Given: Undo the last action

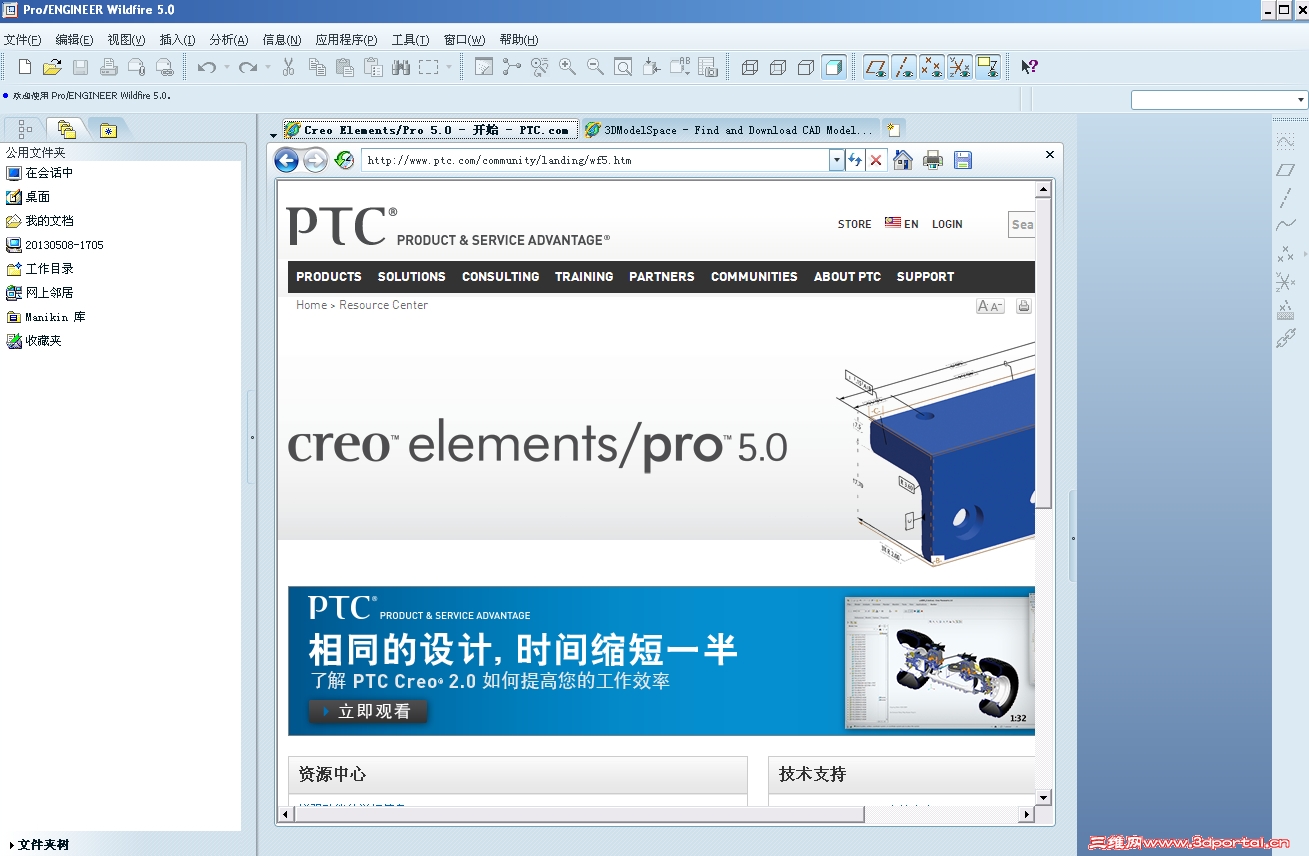Looking at the screenshot, I should point(206,67).
